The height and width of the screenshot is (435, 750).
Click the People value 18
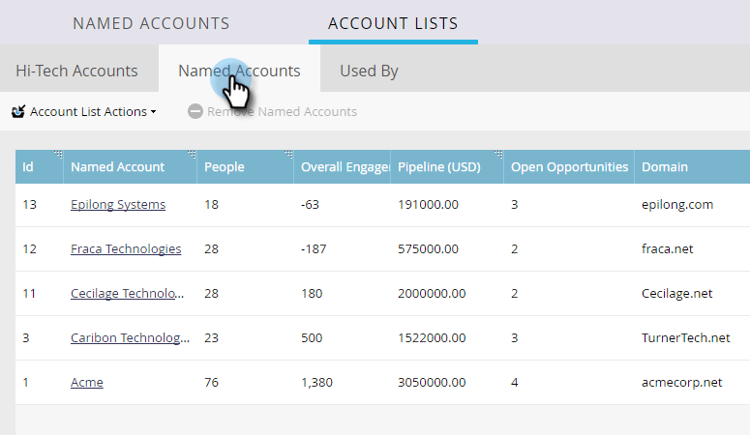[211, 205]
